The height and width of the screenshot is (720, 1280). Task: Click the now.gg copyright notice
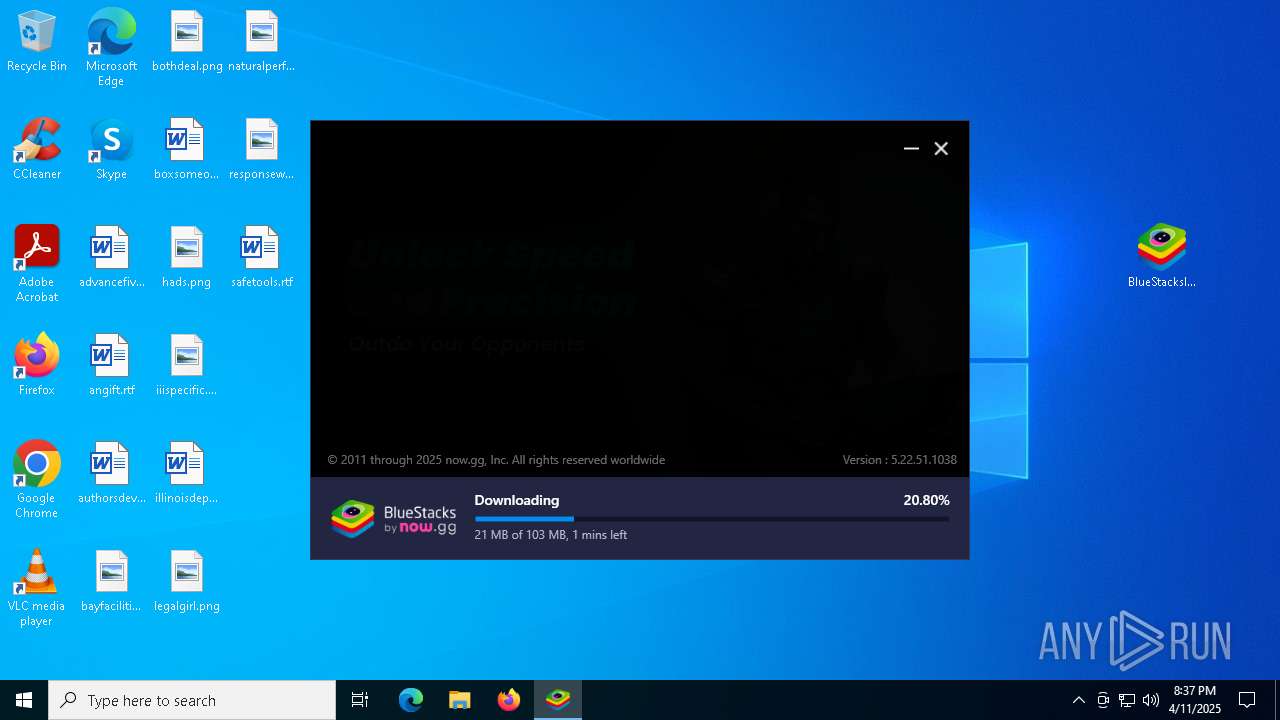click(x=496, y=460)
